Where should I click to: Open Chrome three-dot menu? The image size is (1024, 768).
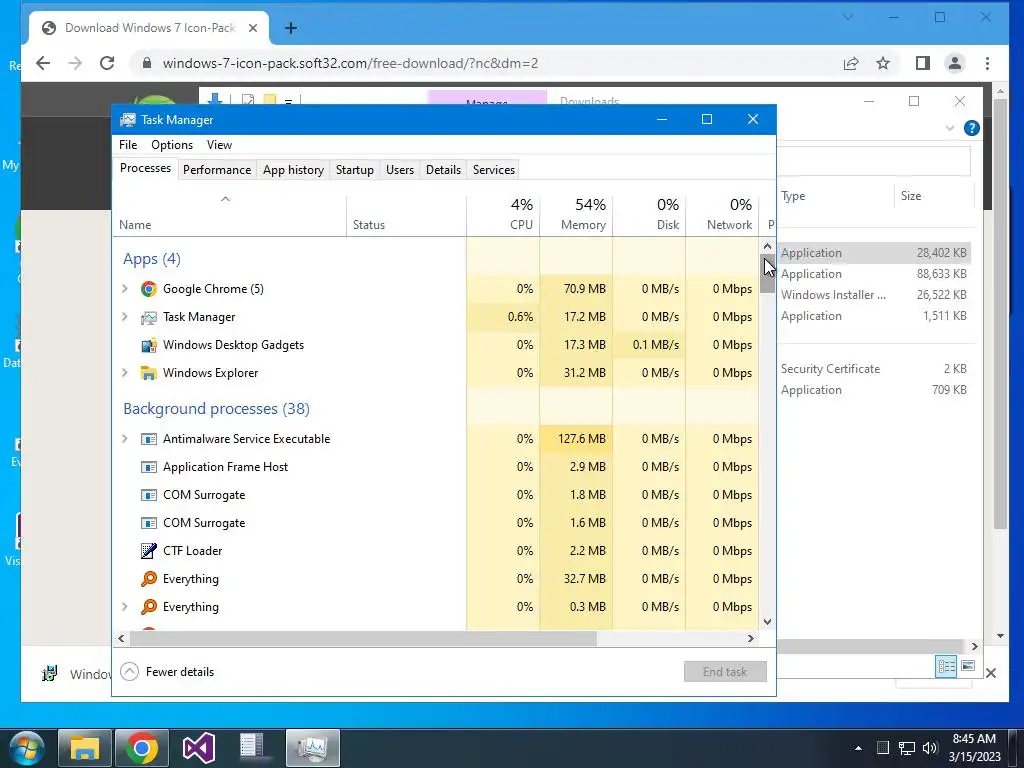tap(987, 63)
